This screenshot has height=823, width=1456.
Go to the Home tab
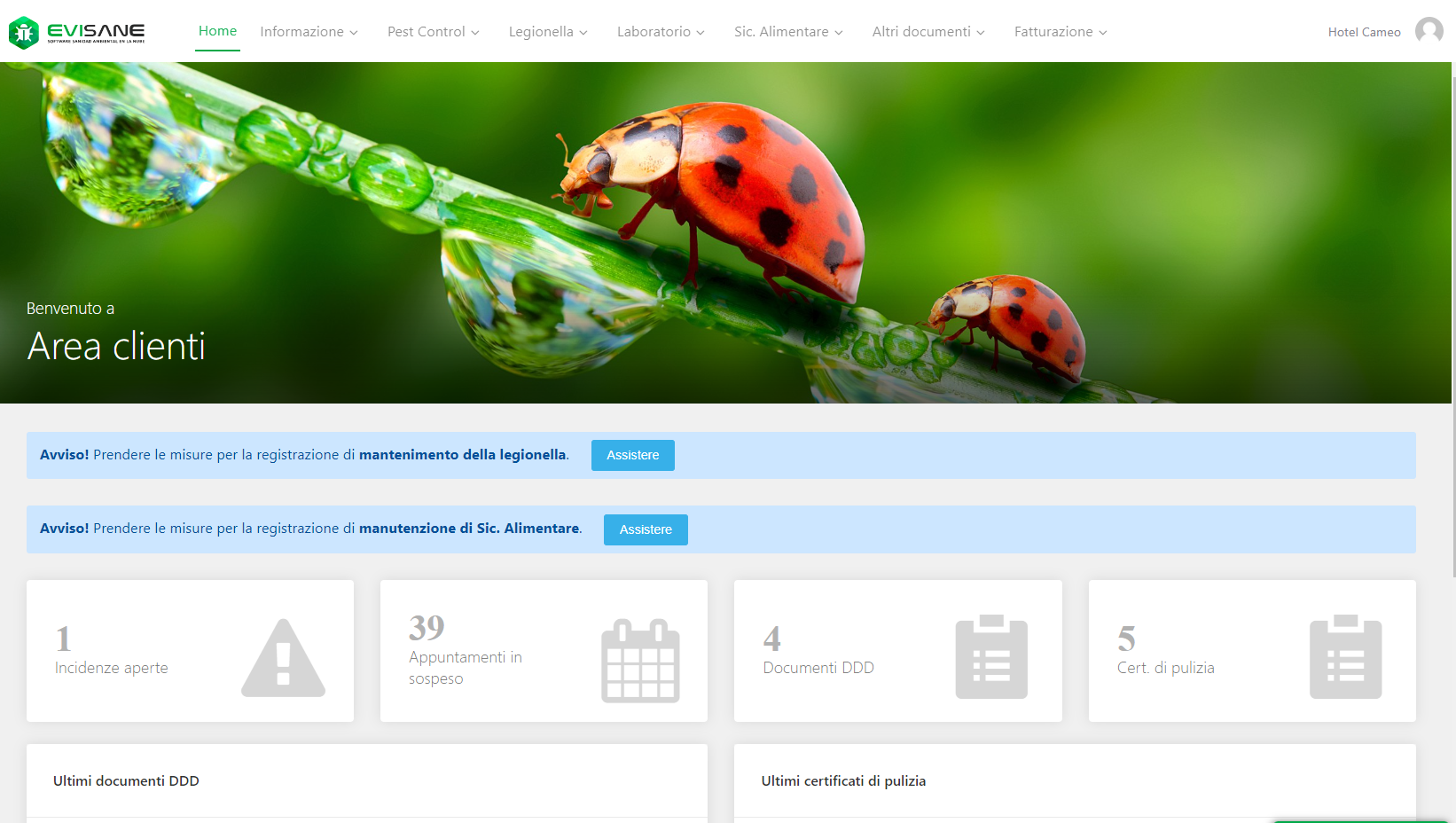[x=217, y=31]
